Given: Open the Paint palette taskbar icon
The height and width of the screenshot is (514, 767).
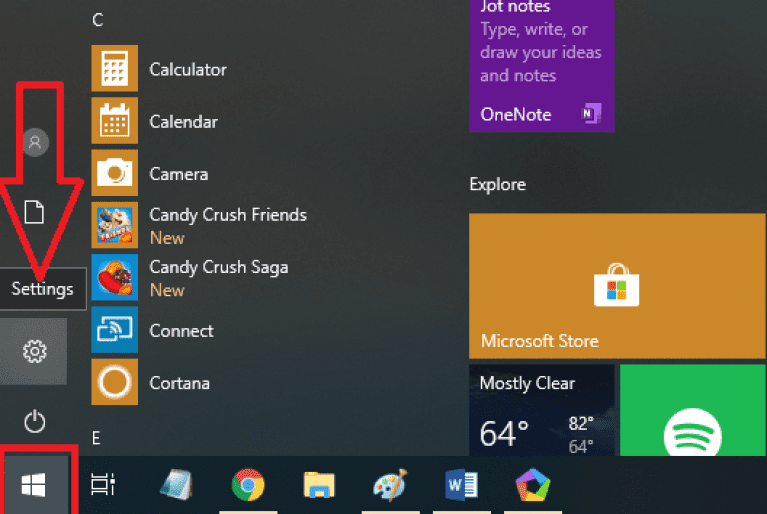Looking at the screenshot, I should coord(390,485).
